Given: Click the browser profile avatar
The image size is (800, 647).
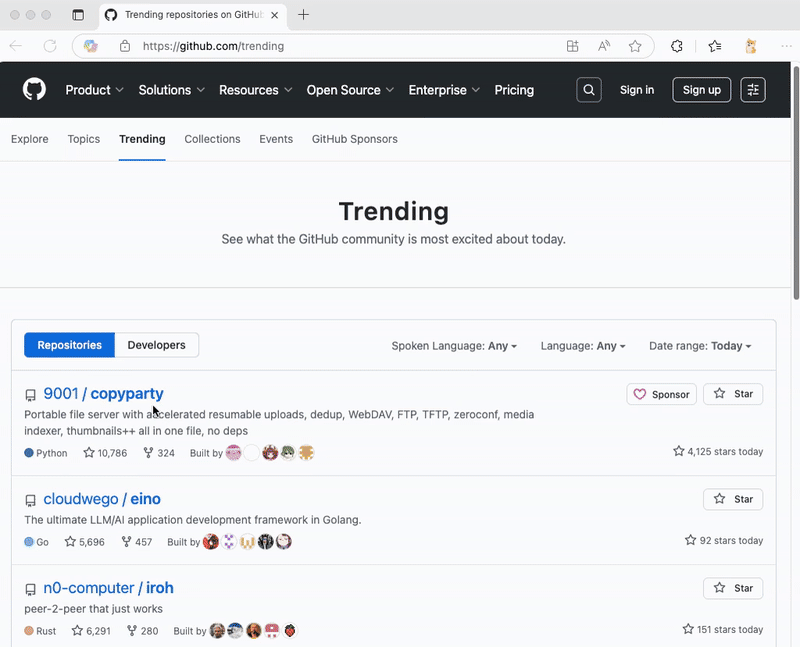Looking at the screenshot, I should 751,46.
